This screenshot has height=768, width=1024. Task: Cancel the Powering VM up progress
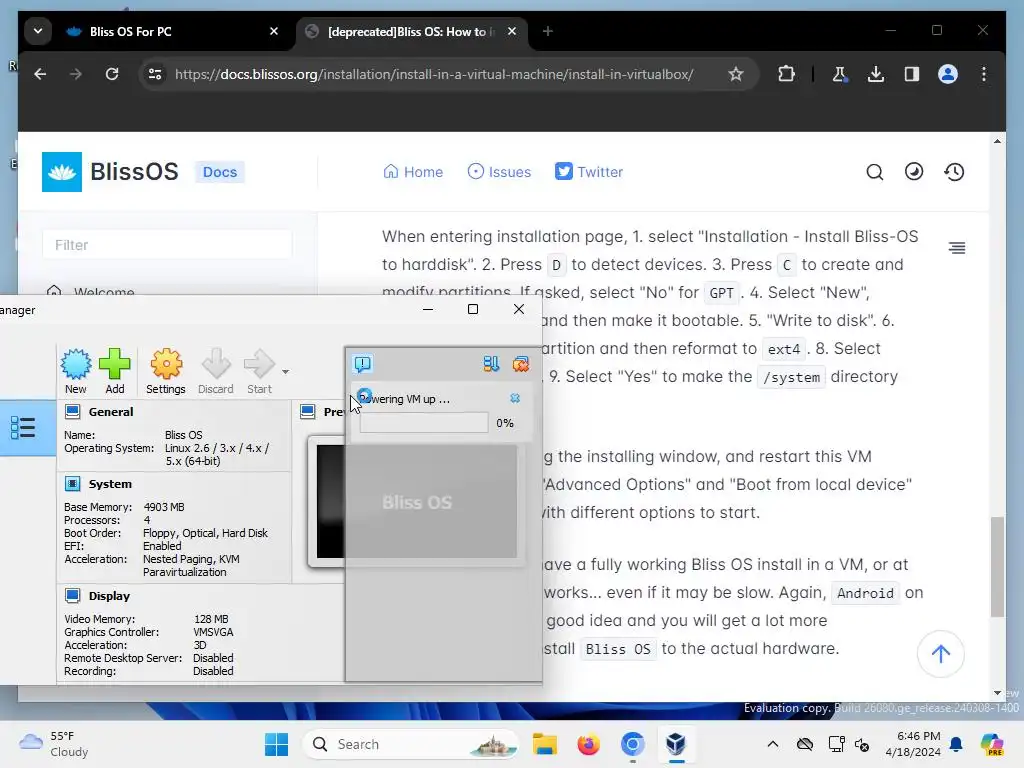point(515,398)
